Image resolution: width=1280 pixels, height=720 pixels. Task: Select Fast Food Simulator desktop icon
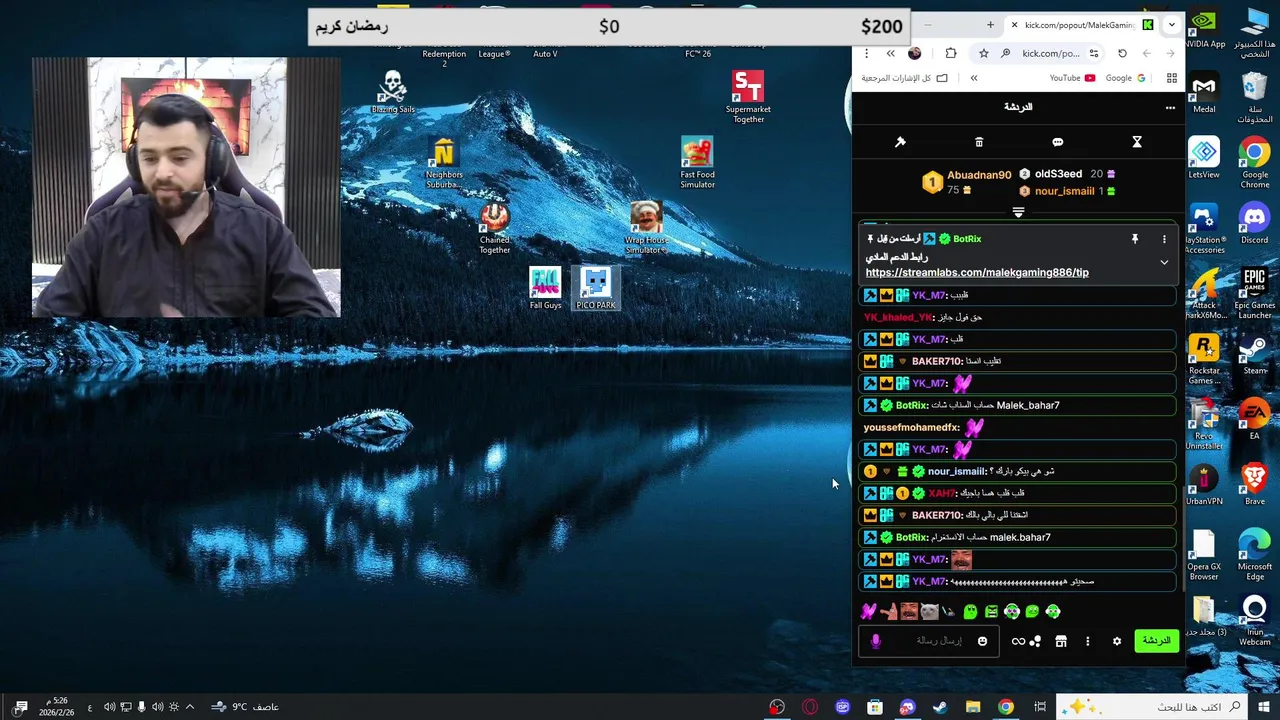[697, 163]
